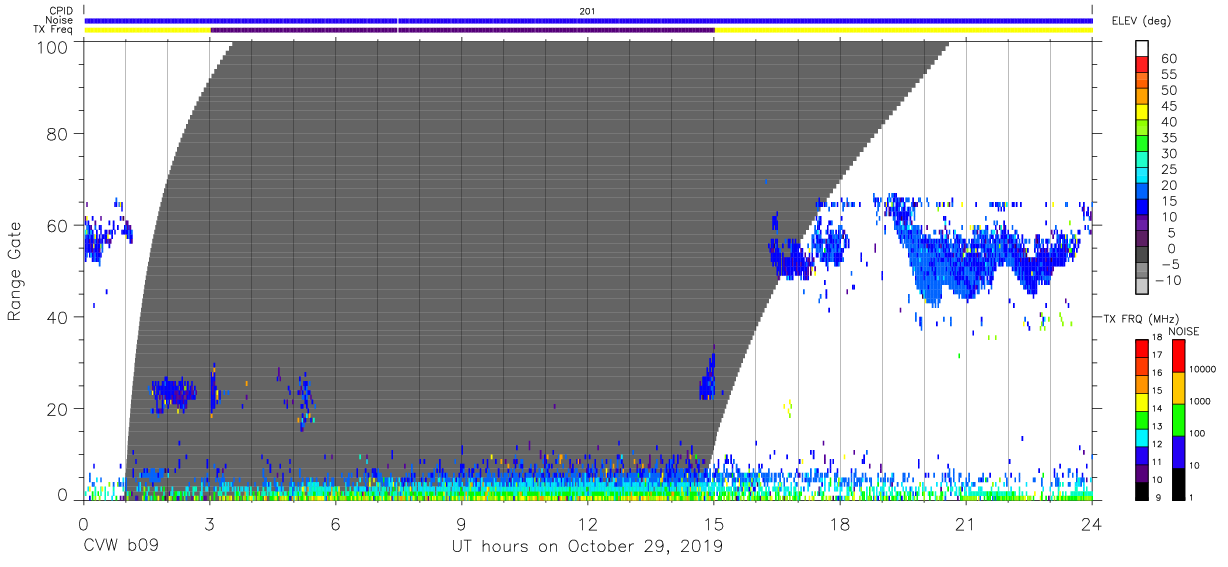The image size is (1228, 567).
Task: Select the yellow segment of ELEV color bar
Action: point(1144,114)
